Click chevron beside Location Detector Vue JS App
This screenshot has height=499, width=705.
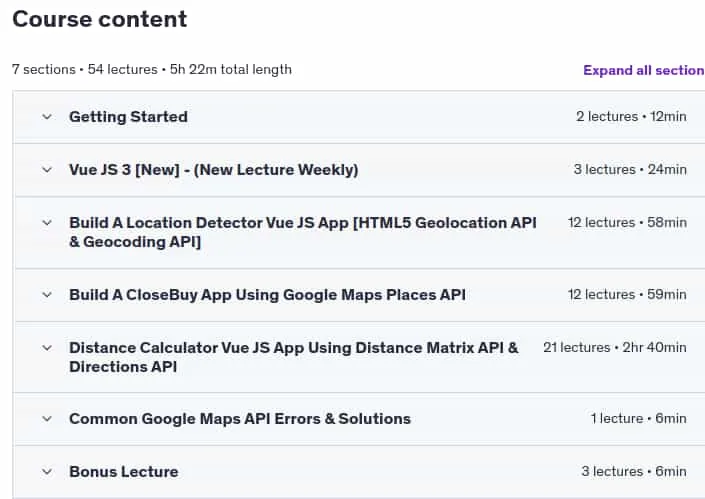47,223
